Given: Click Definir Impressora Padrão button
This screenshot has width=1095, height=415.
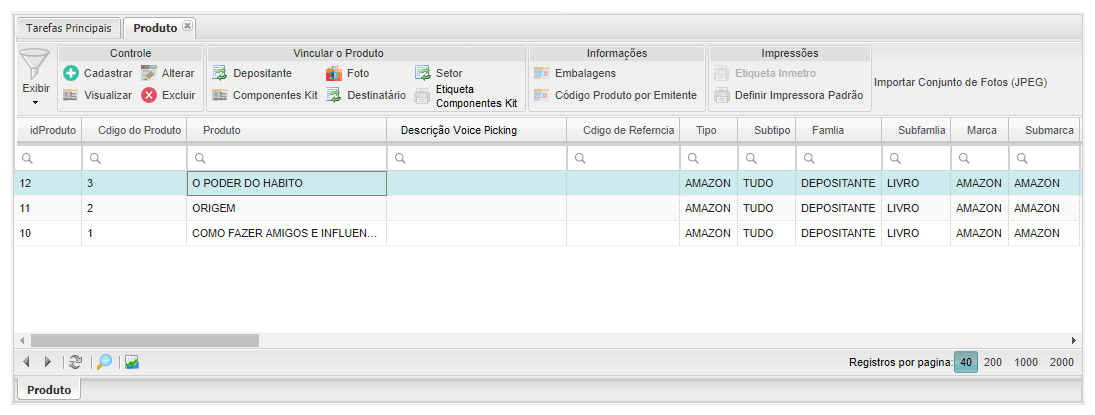Looking at the screenshot, I should click(788, 96).
